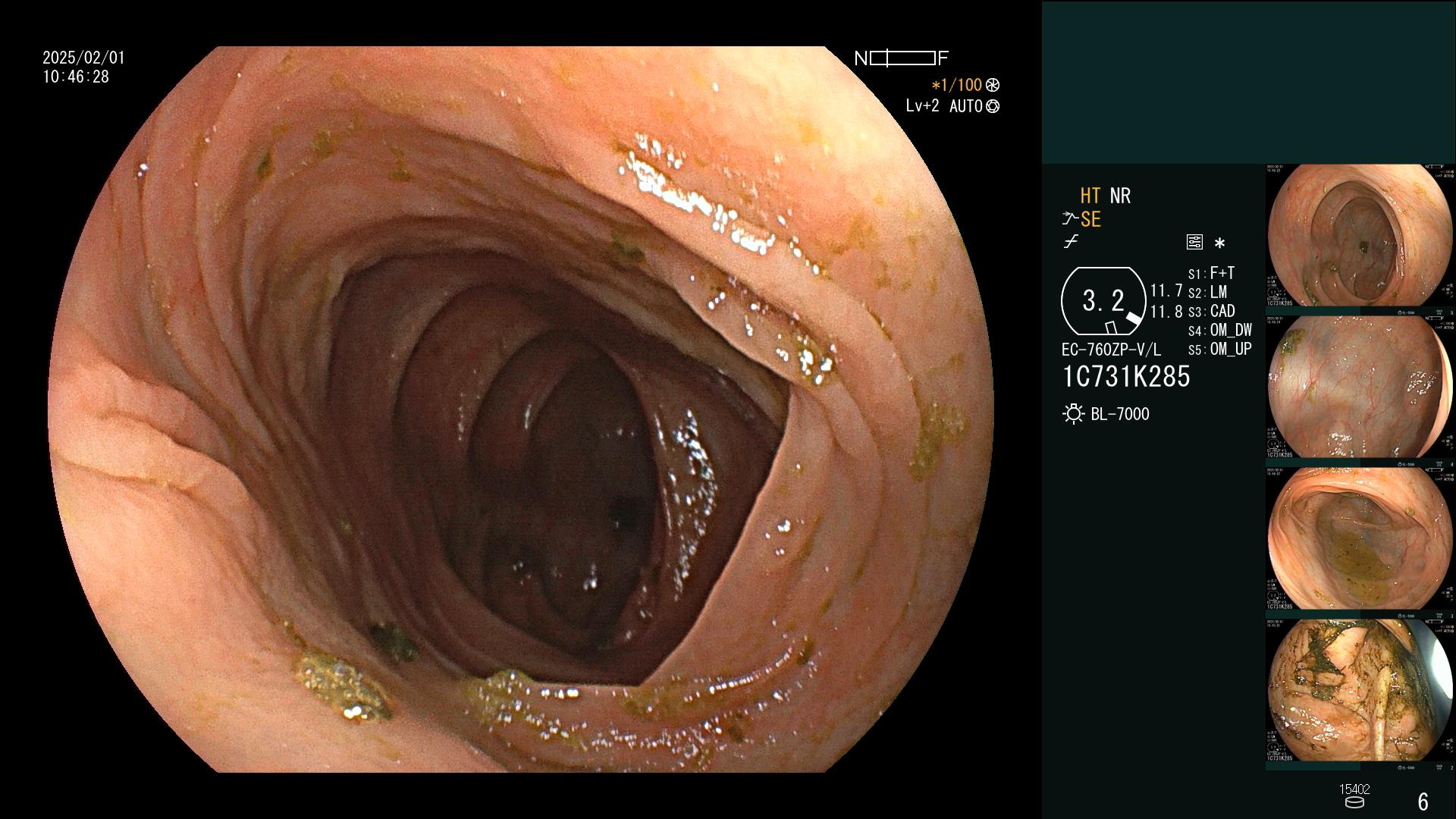The height and width of the screenshot is (819, 1456).
Task: Click the disk storage icon under 15402
Action: (x=1354, y=802)
